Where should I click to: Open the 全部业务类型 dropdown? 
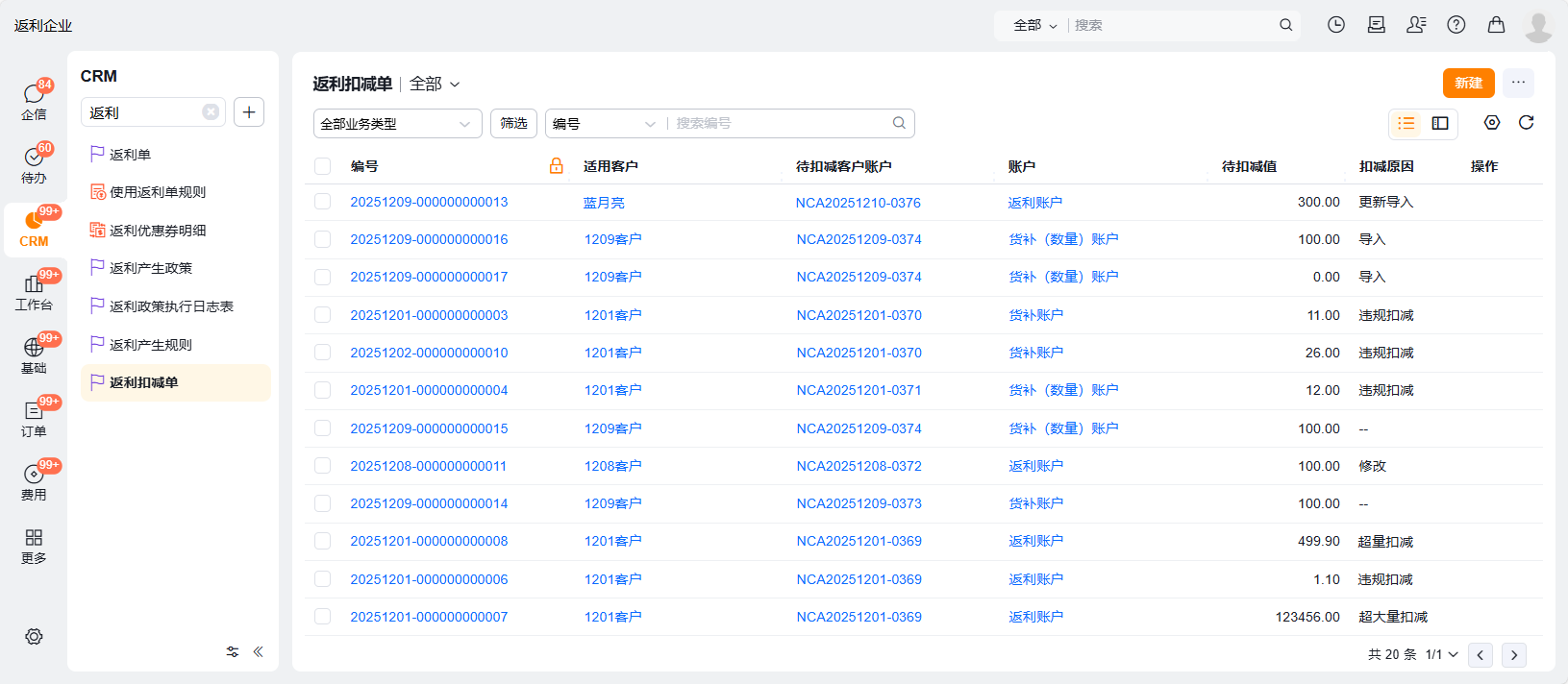point(397,123)
